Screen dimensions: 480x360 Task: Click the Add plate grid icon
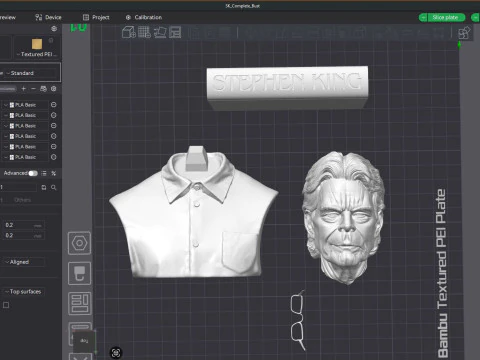pyautogui.click(x=144, y=32)
